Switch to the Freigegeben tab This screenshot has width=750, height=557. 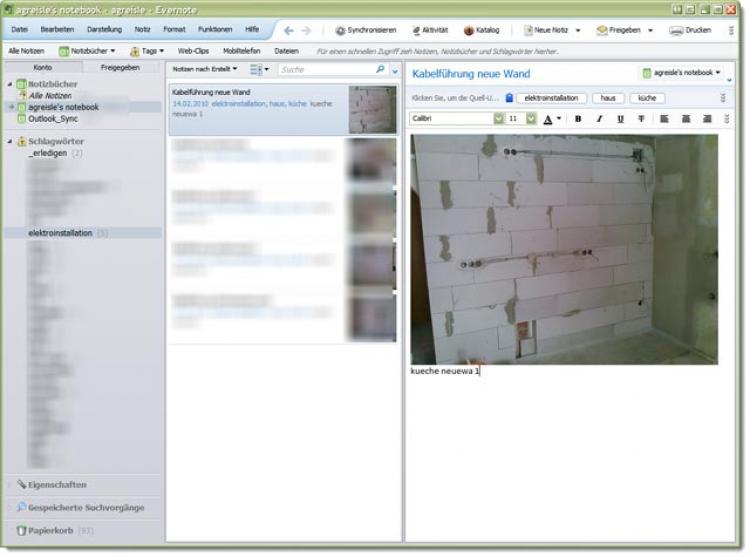click(x=121, y=67)
